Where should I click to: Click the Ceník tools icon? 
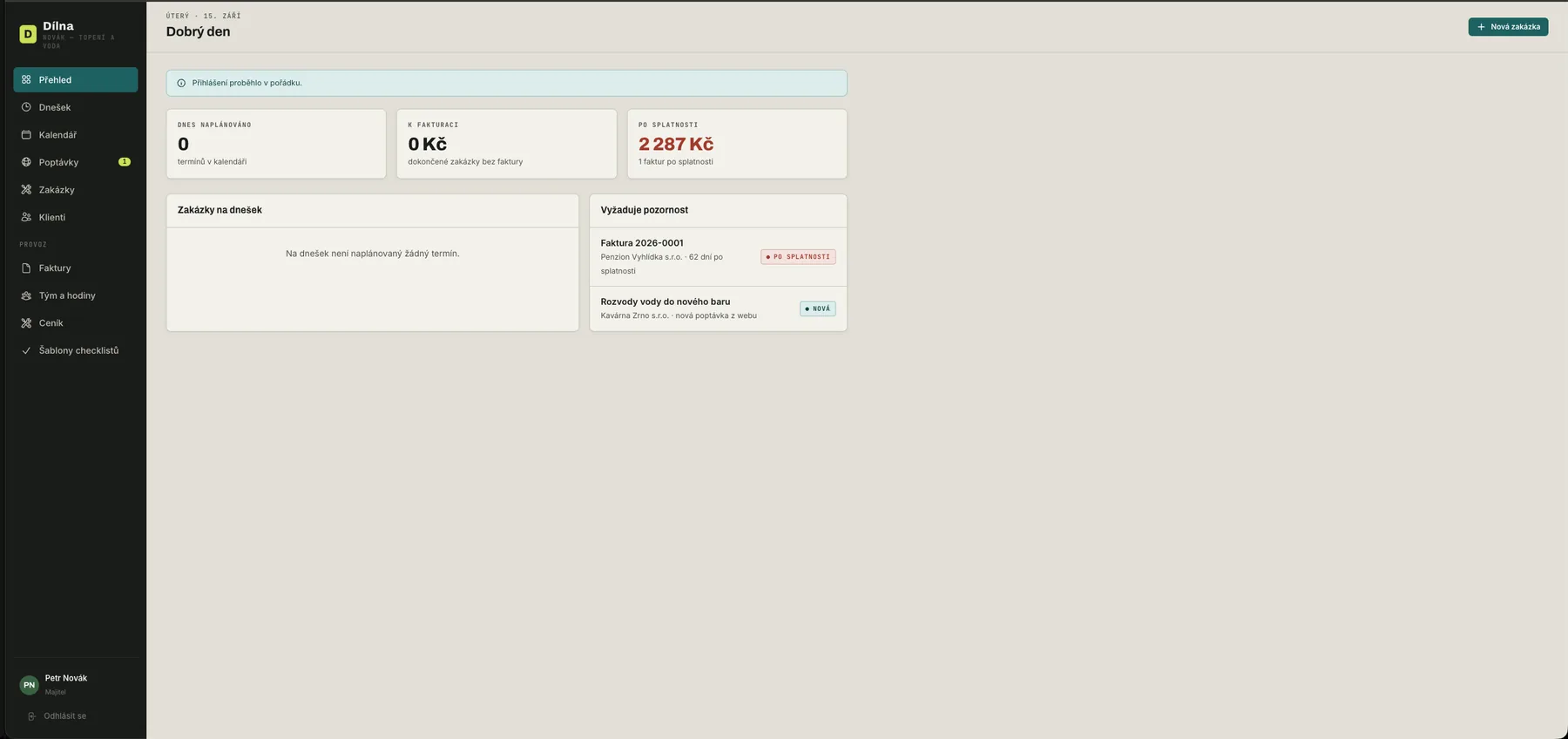click(26, 323)
